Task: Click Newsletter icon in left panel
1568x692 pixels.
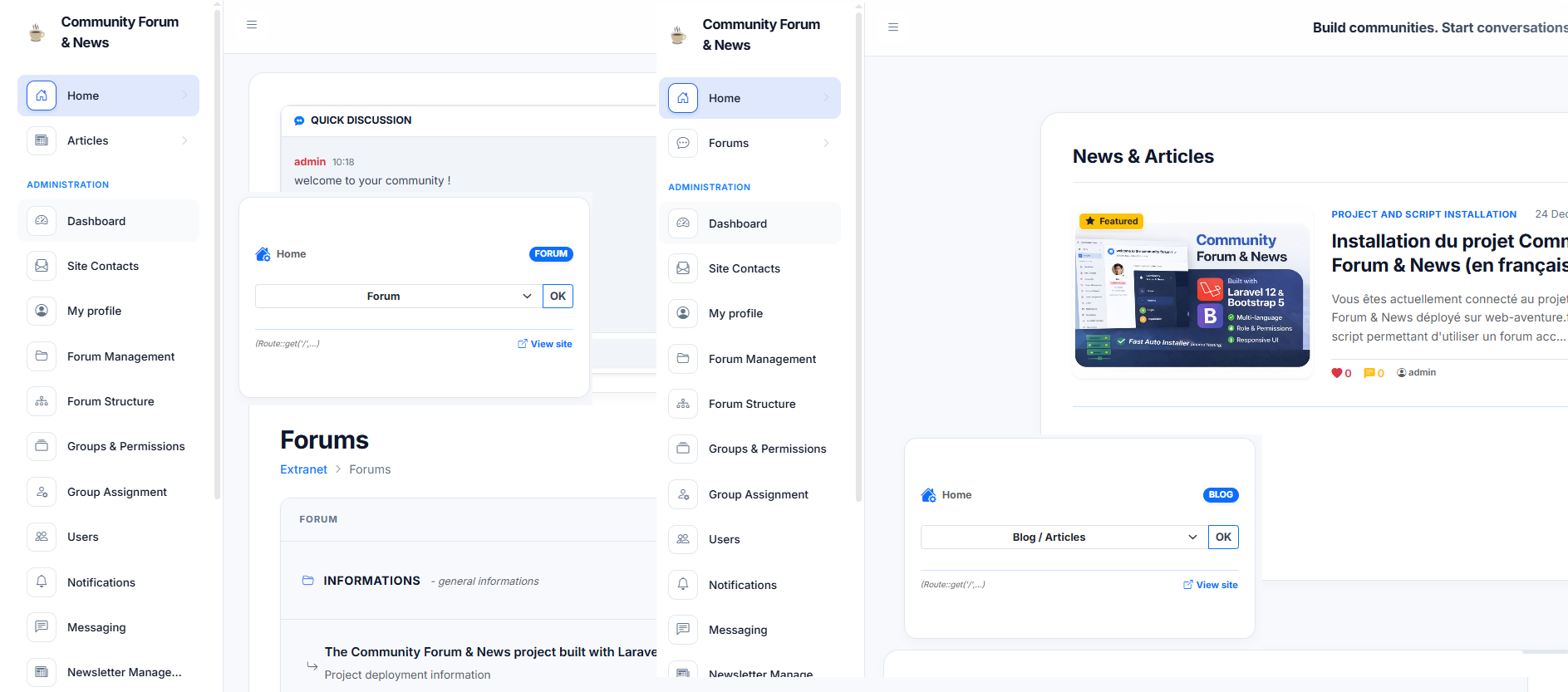Action: point(42,672)
